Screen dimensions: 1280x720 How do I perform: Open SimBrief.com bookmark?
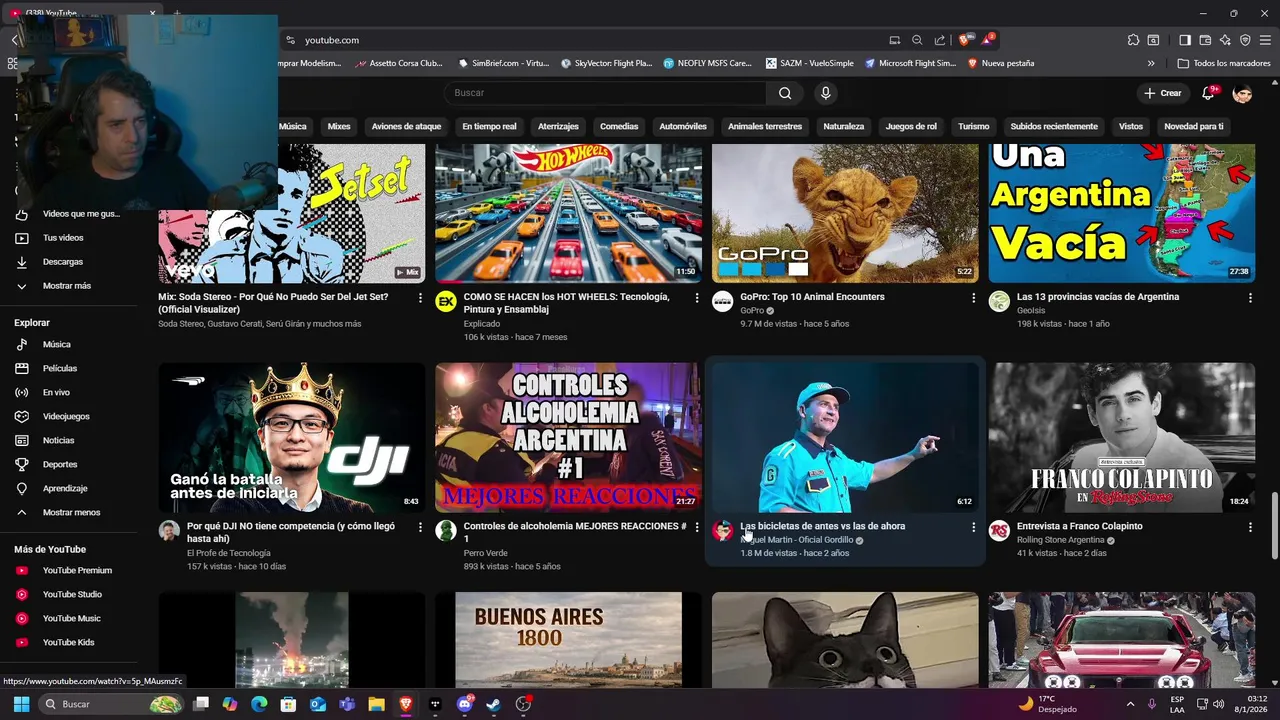[504, 63]
